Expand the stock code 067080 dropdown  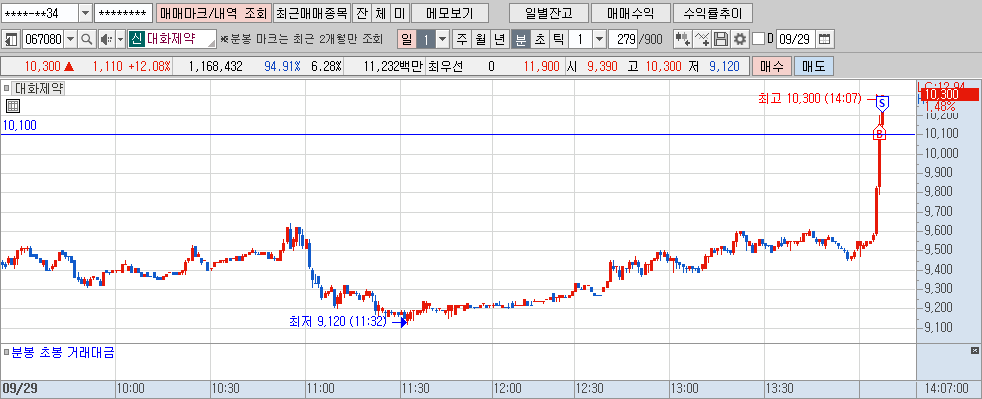tap(70, 39)
